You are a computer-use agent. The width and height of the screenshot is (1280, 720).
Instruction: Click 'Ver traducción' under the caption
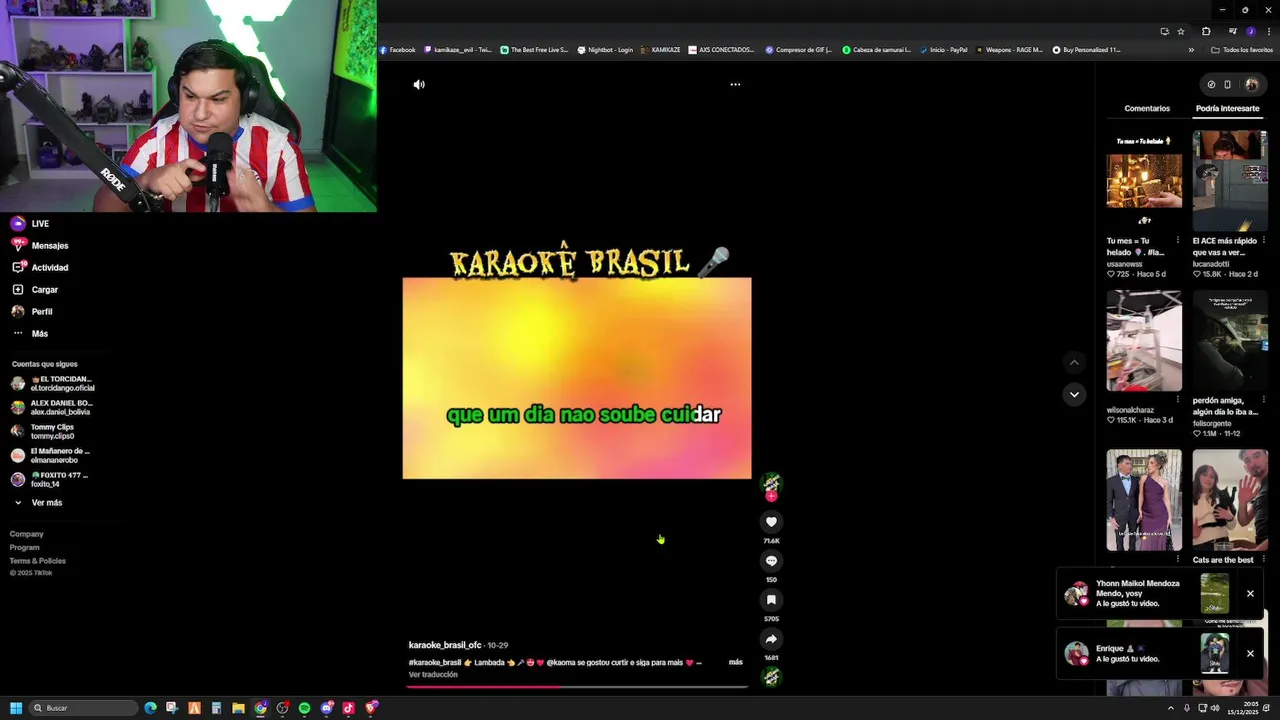433,675
